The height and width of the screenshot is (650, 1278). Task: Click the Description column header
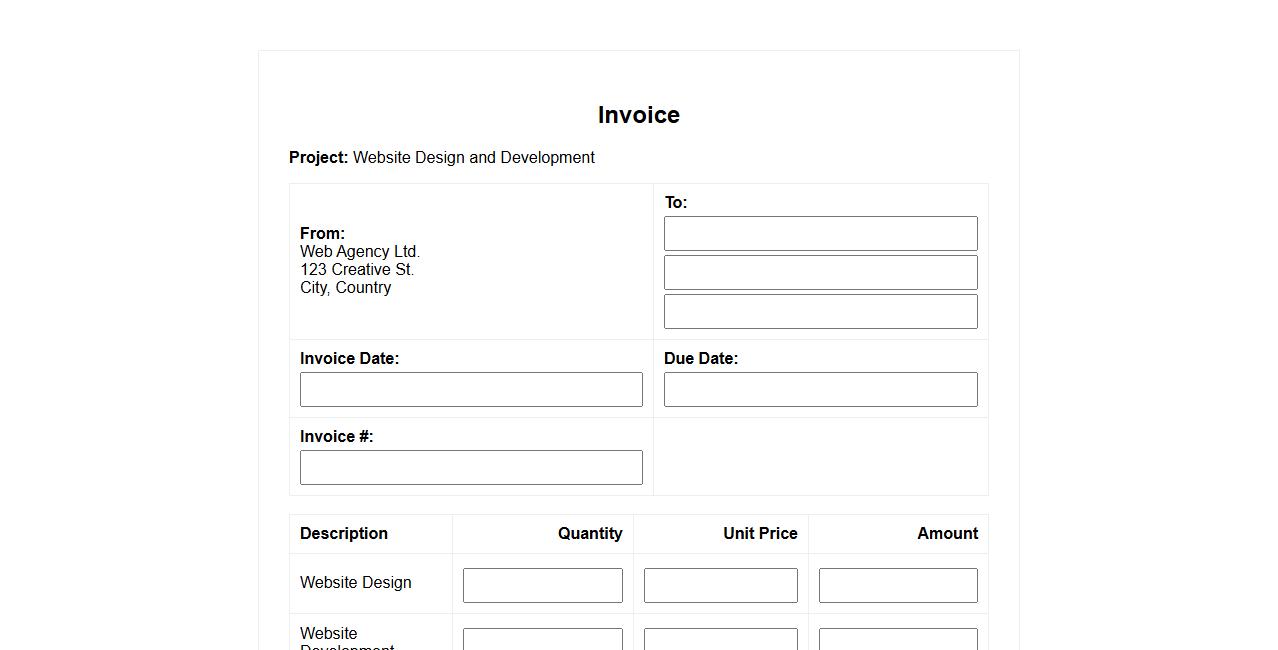(343, 533)
